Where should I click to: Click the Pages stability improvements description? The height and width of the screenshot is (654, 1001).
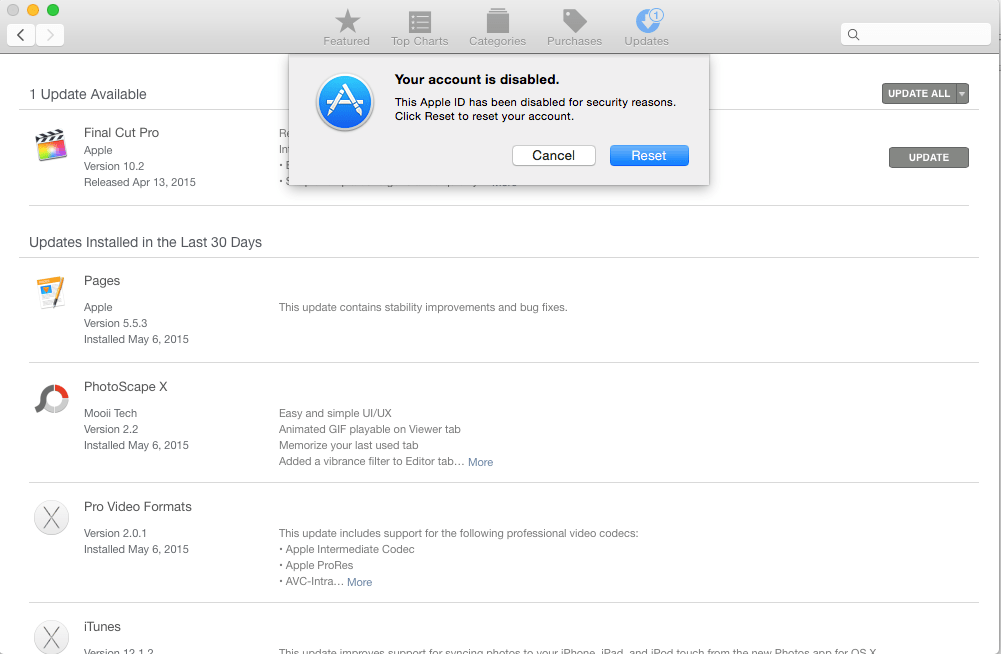click(x=423, y=307)
